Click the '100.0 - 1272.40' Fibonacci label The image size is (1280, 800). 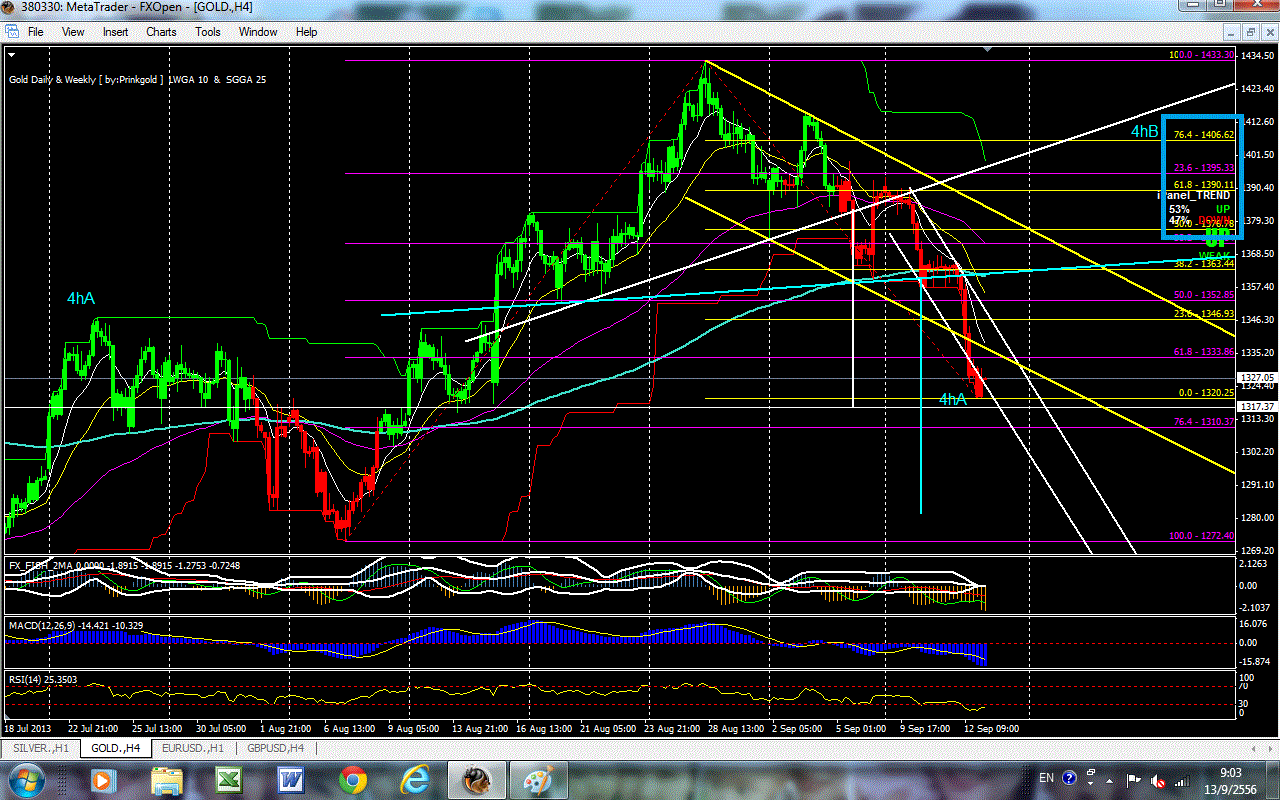pos(1202,536)
